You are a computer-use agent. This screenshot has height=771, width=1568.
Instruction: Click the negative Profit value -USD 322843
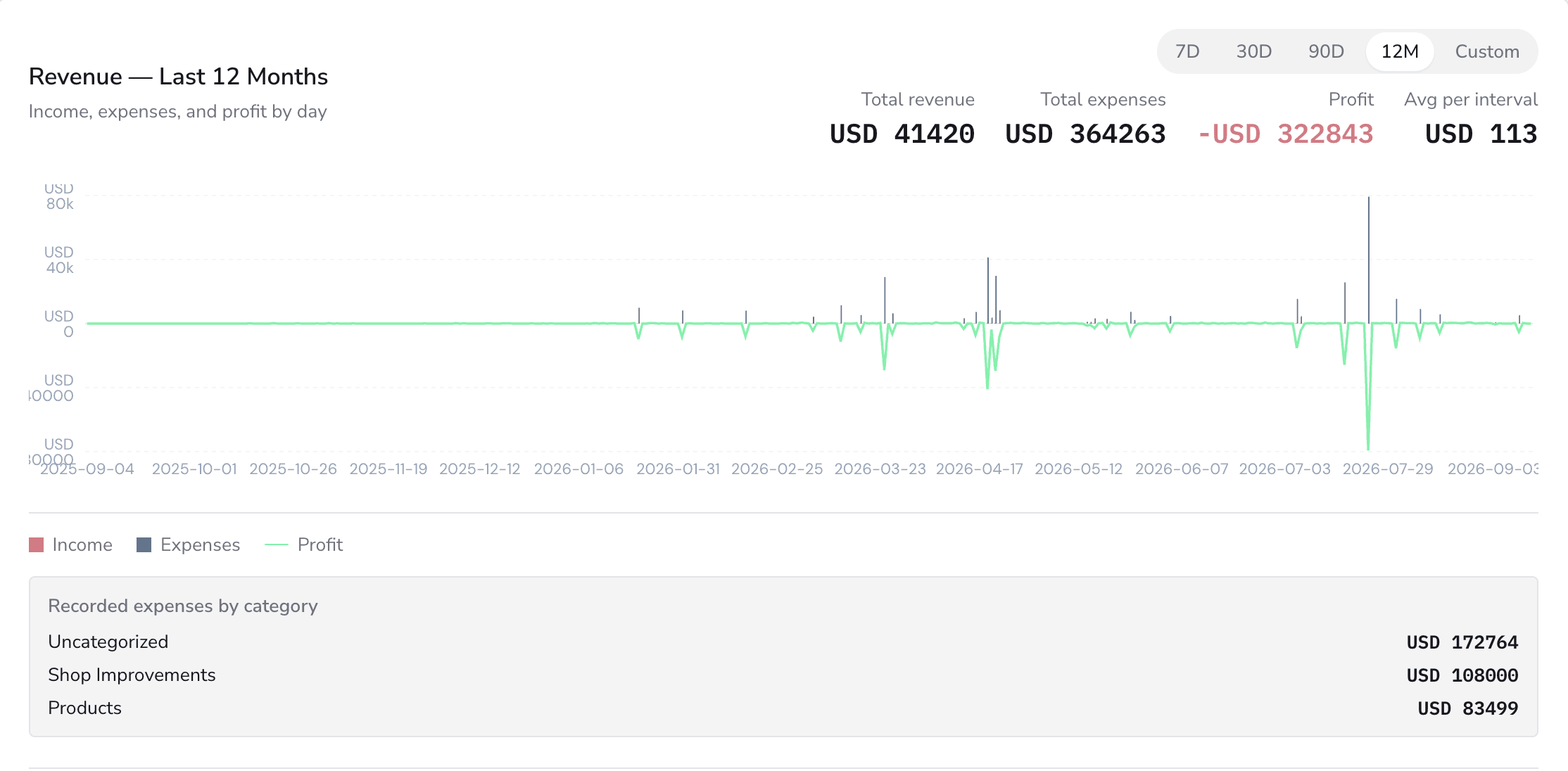pos(1285,134)
